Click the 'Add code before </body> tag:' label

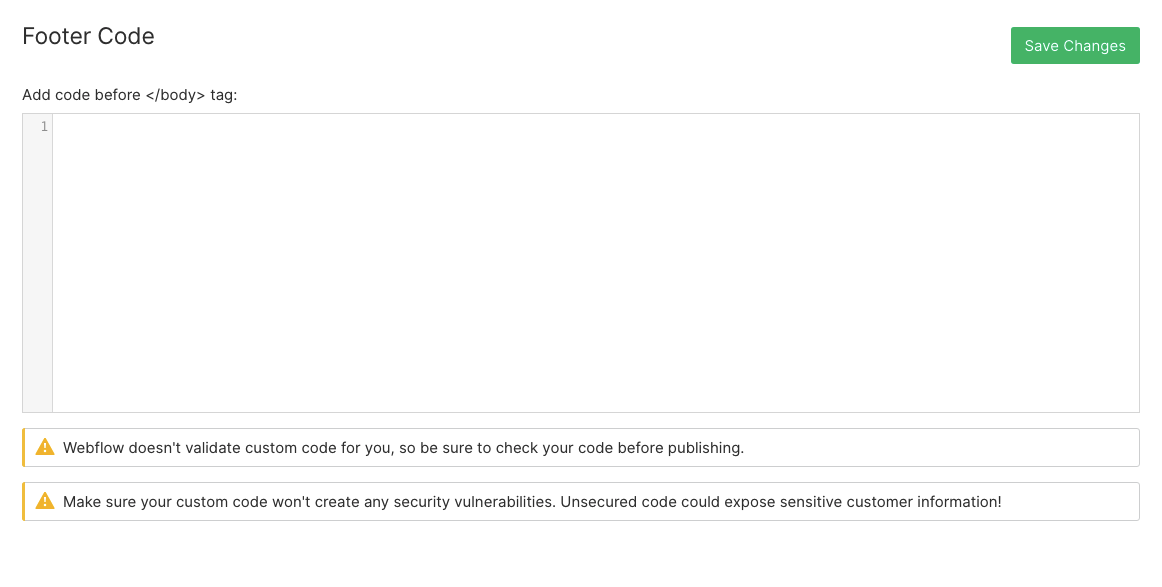click(130, 95)
